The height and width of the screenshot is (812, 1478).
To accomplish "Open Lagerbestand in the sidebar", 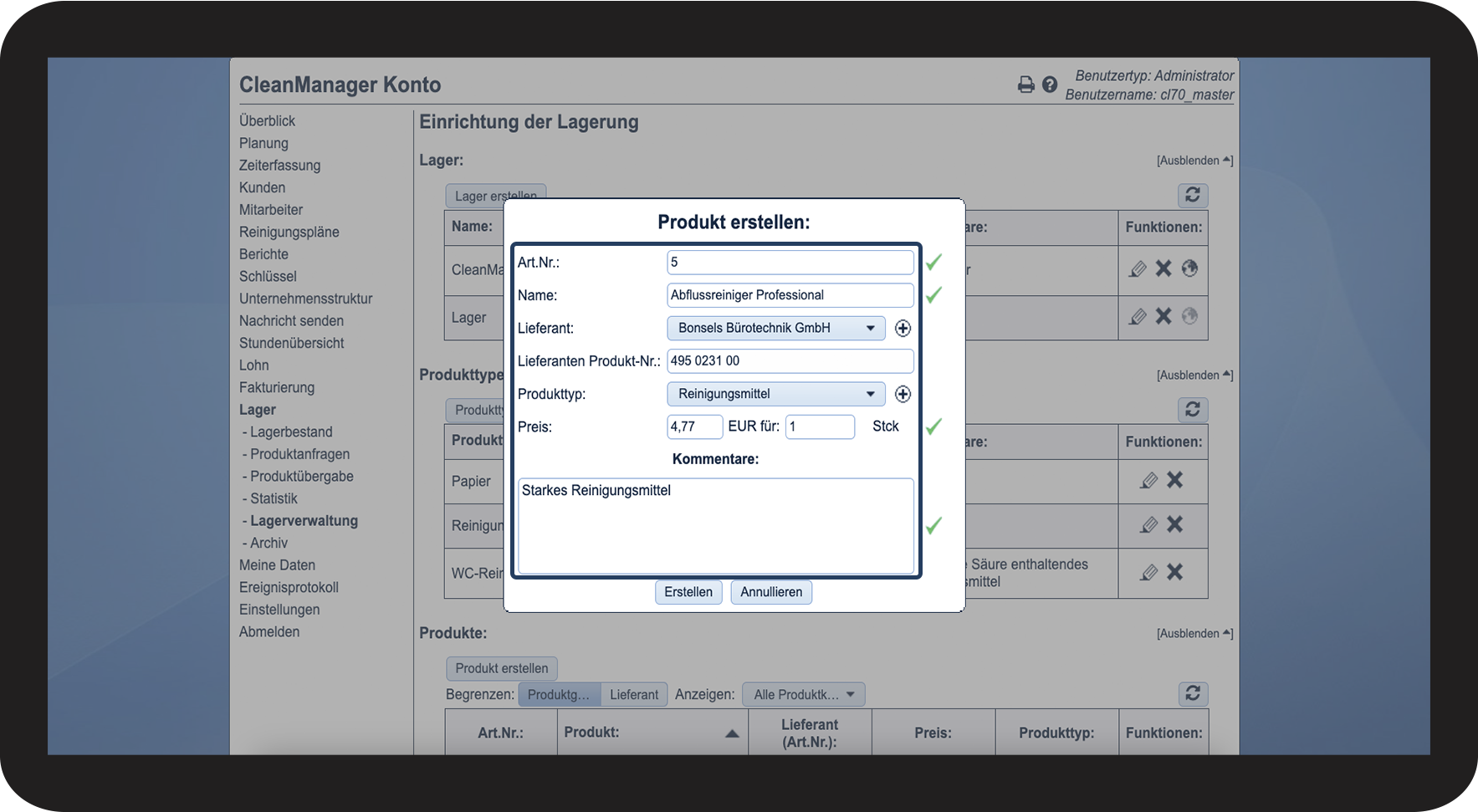I will click(x=291, y=432).
